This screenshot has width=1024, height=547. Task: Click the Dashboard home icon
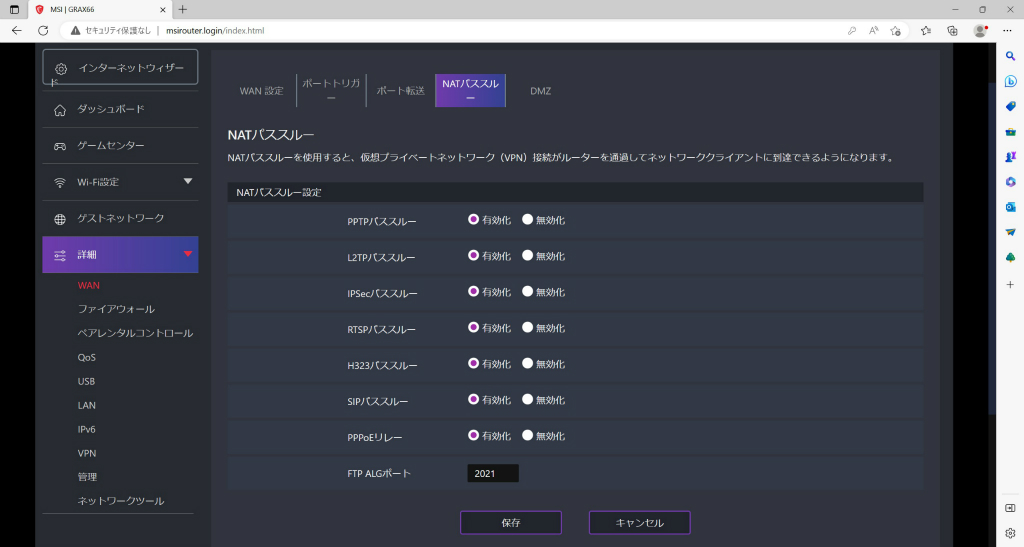60,110
